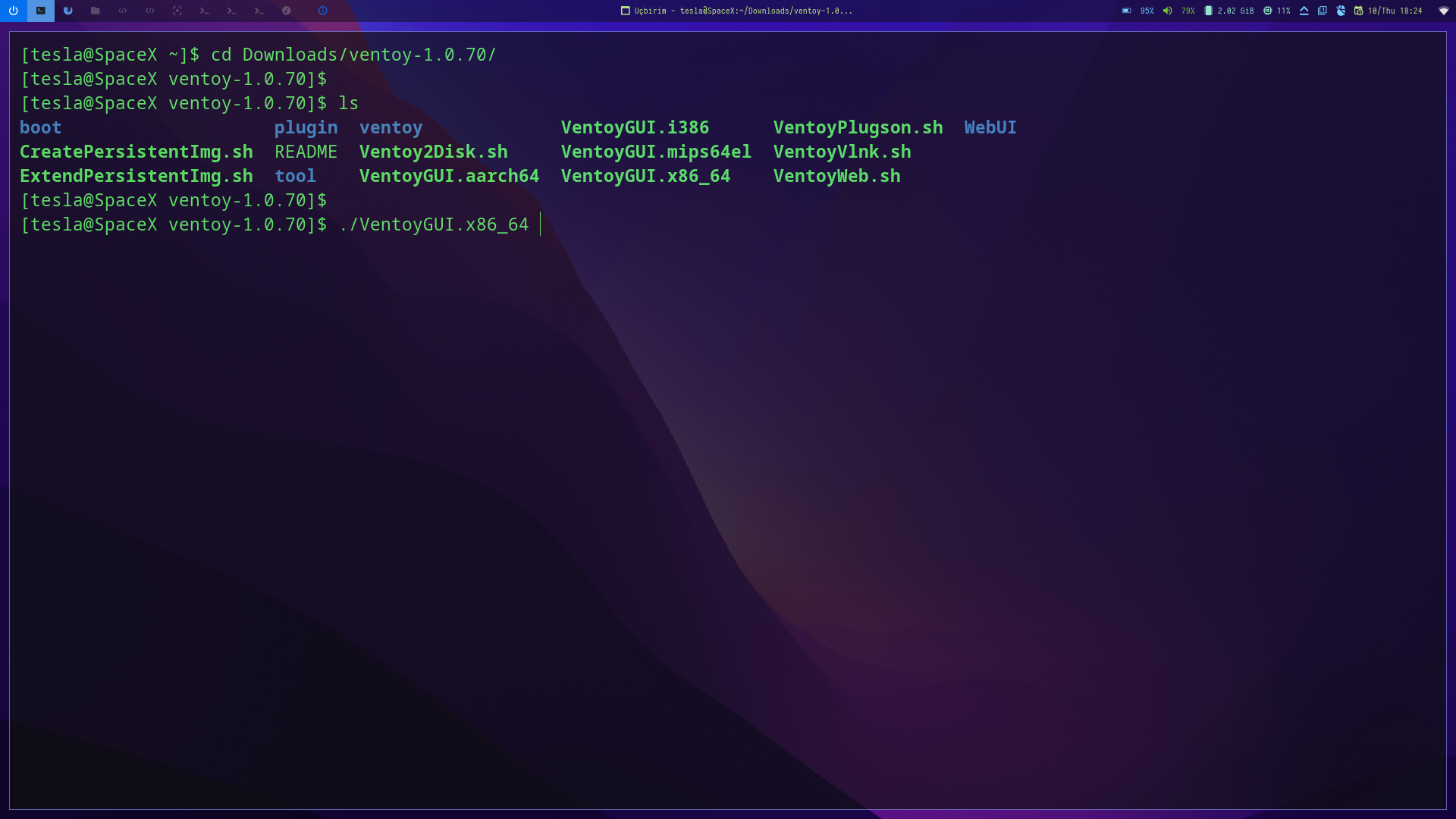Click the last terminal prompt workspace icon
The image size is (1456, 819).
click(x=259, y=11)
